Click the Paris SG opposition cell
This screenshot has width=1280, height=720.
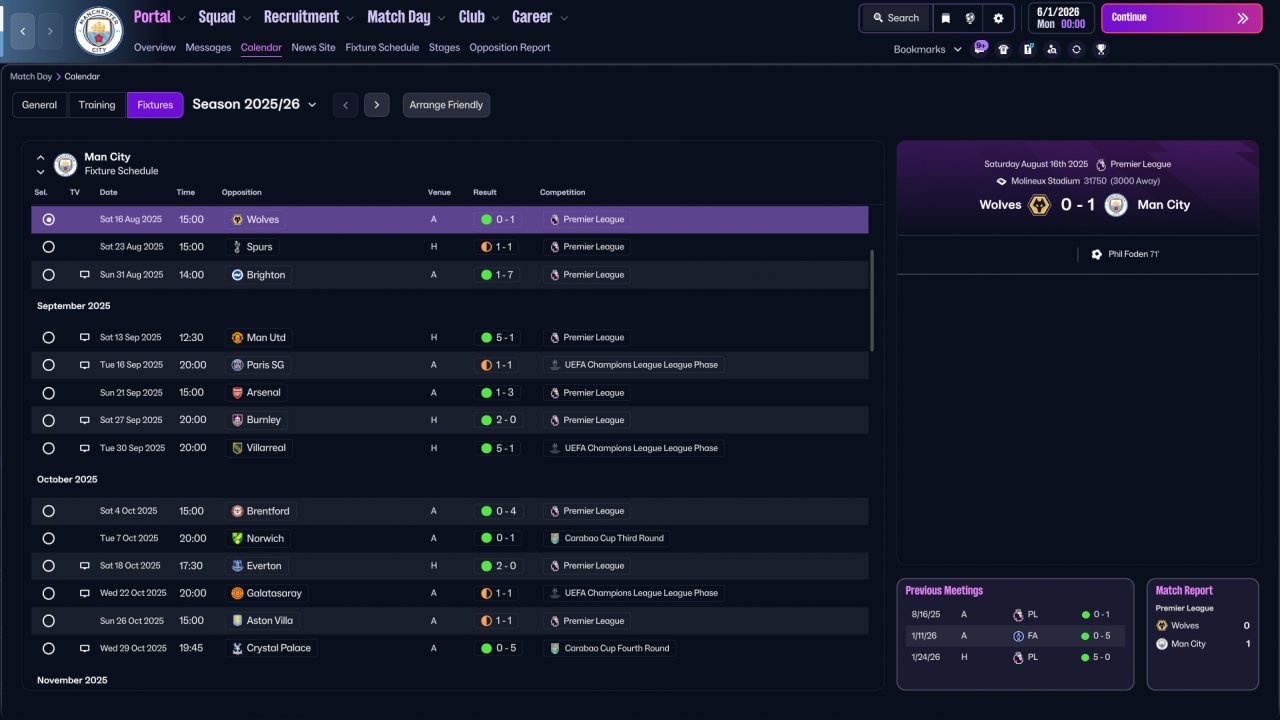tap(258, 365)
